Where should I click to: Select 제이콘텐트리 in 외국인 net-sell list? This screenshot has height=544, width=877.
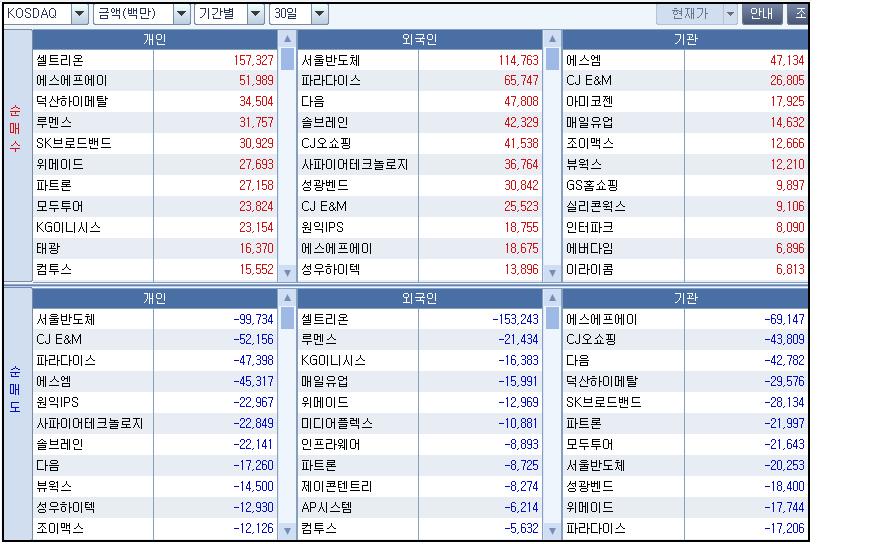click(x=337, y=486)
